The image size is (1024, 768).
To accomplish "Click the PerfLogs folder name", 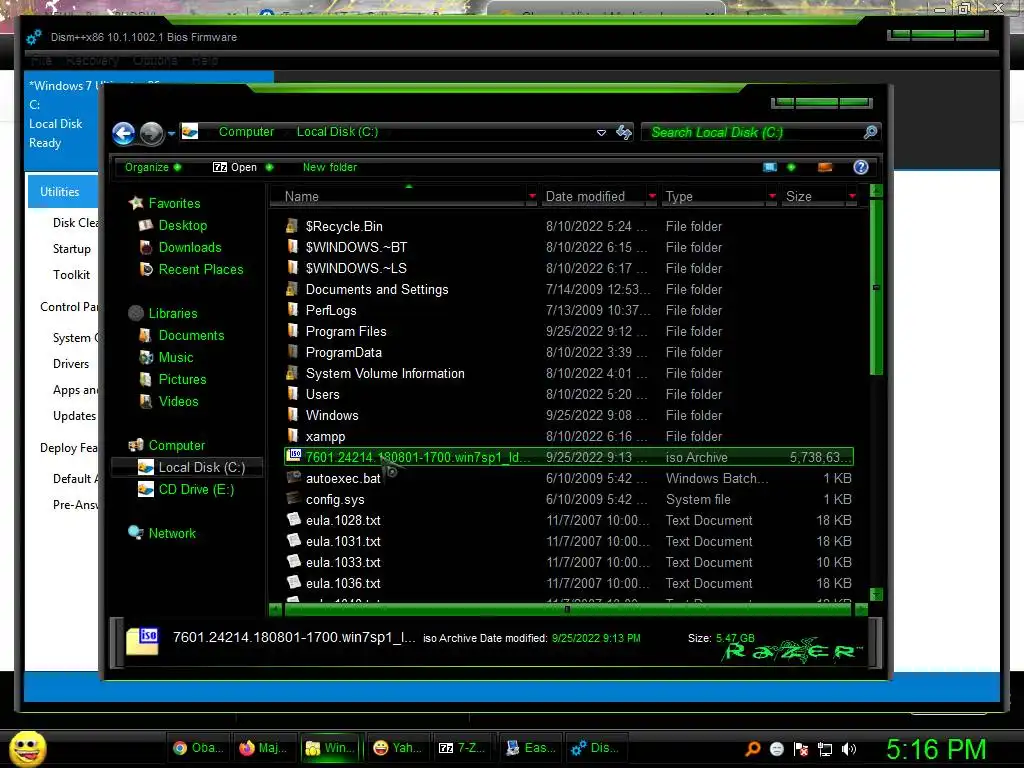I will click(x=331, y=310).
